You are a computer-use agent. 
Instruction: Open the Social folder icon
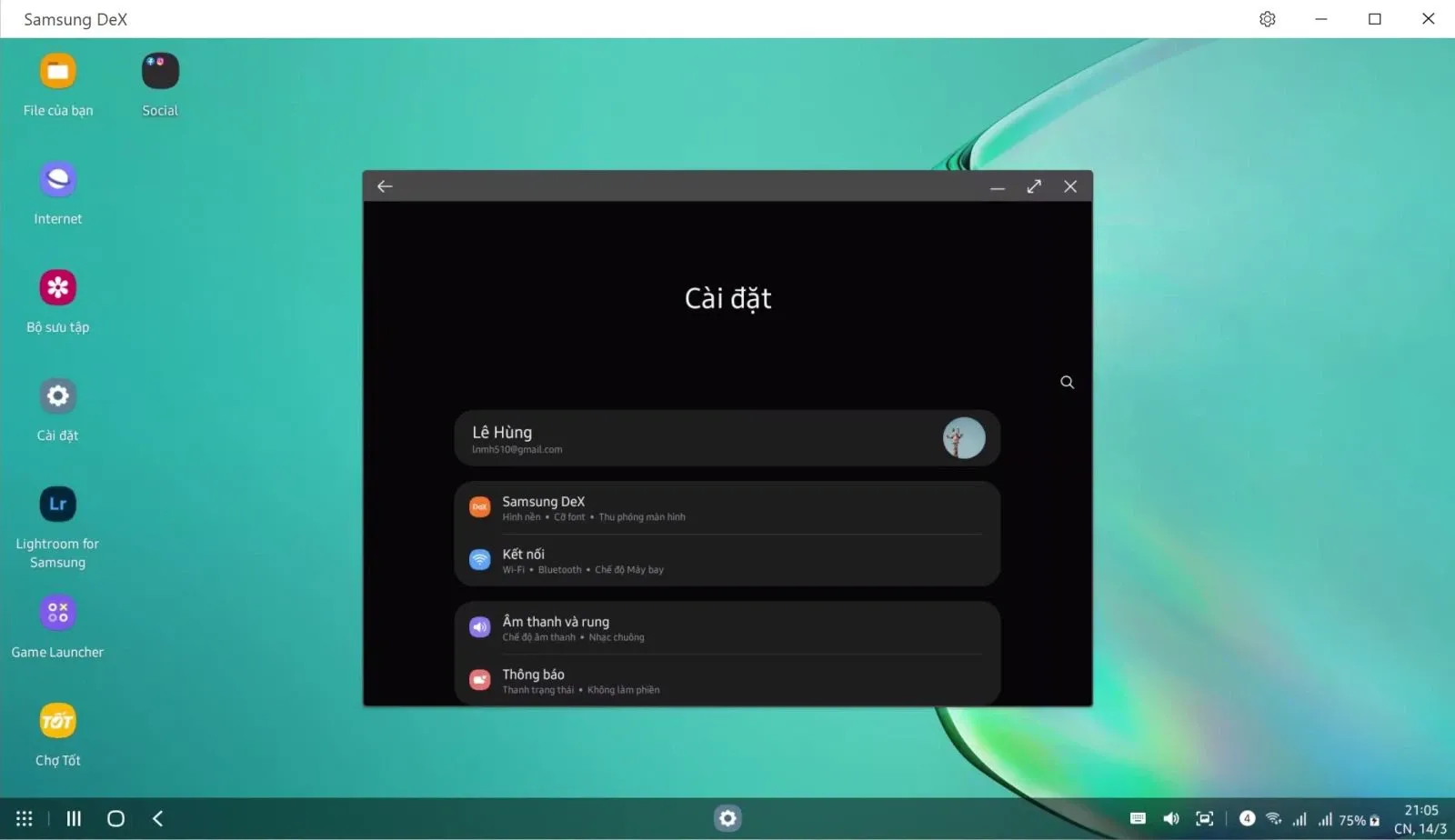(x=160, y=71)
